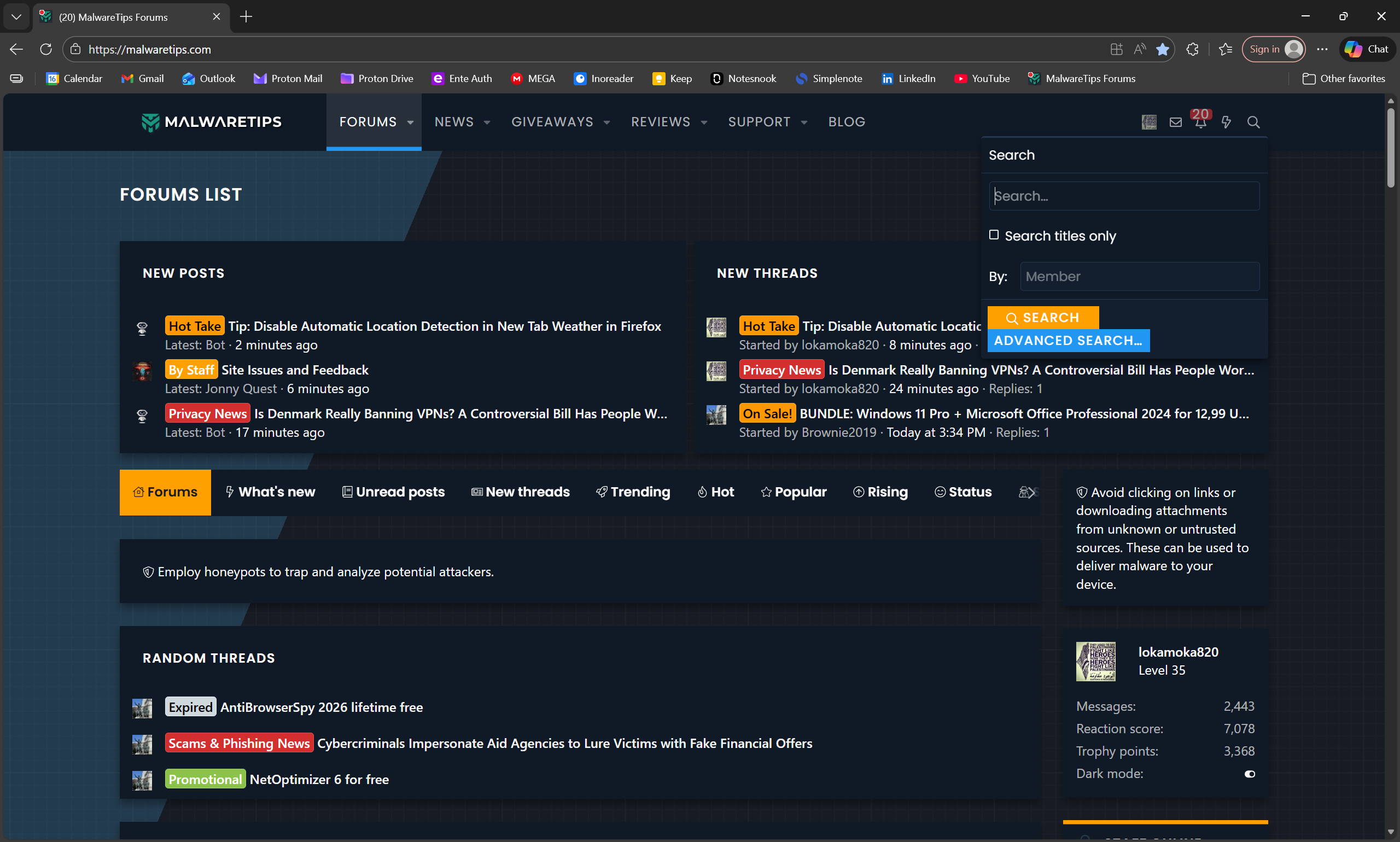Enable Search titles only checkbox
The image size is (1400, 842).
pos(994,235)
